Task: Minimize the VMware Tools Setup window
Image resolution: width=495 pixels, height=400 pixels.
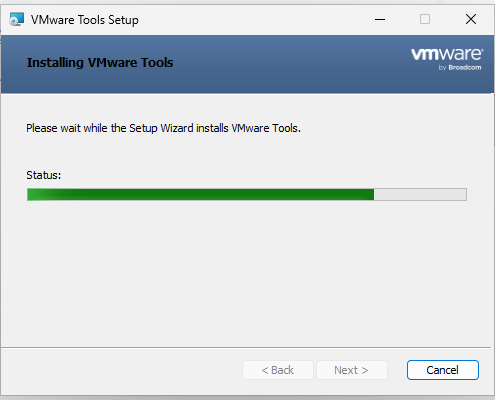Action: (380, 19)
